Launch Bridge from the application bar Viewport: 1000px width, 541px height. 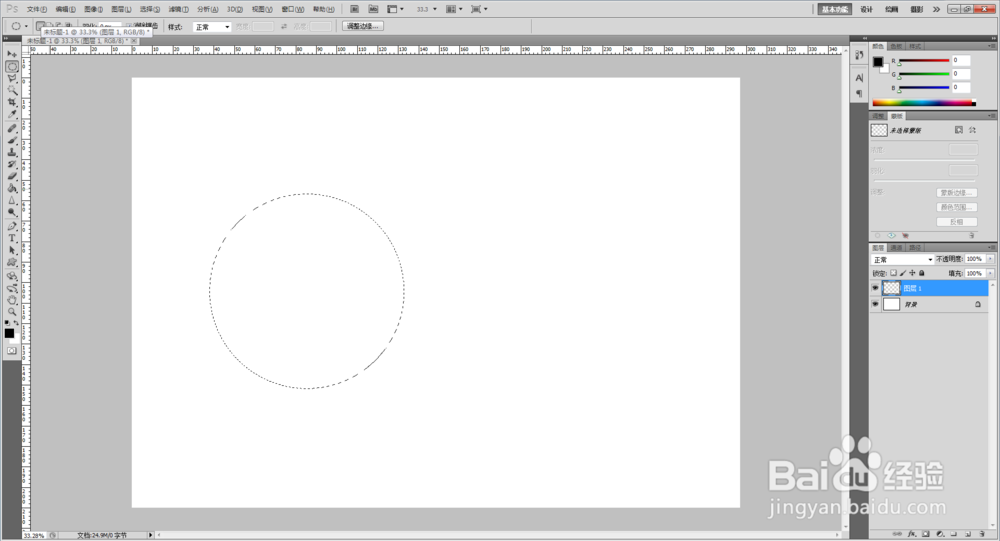355,10
